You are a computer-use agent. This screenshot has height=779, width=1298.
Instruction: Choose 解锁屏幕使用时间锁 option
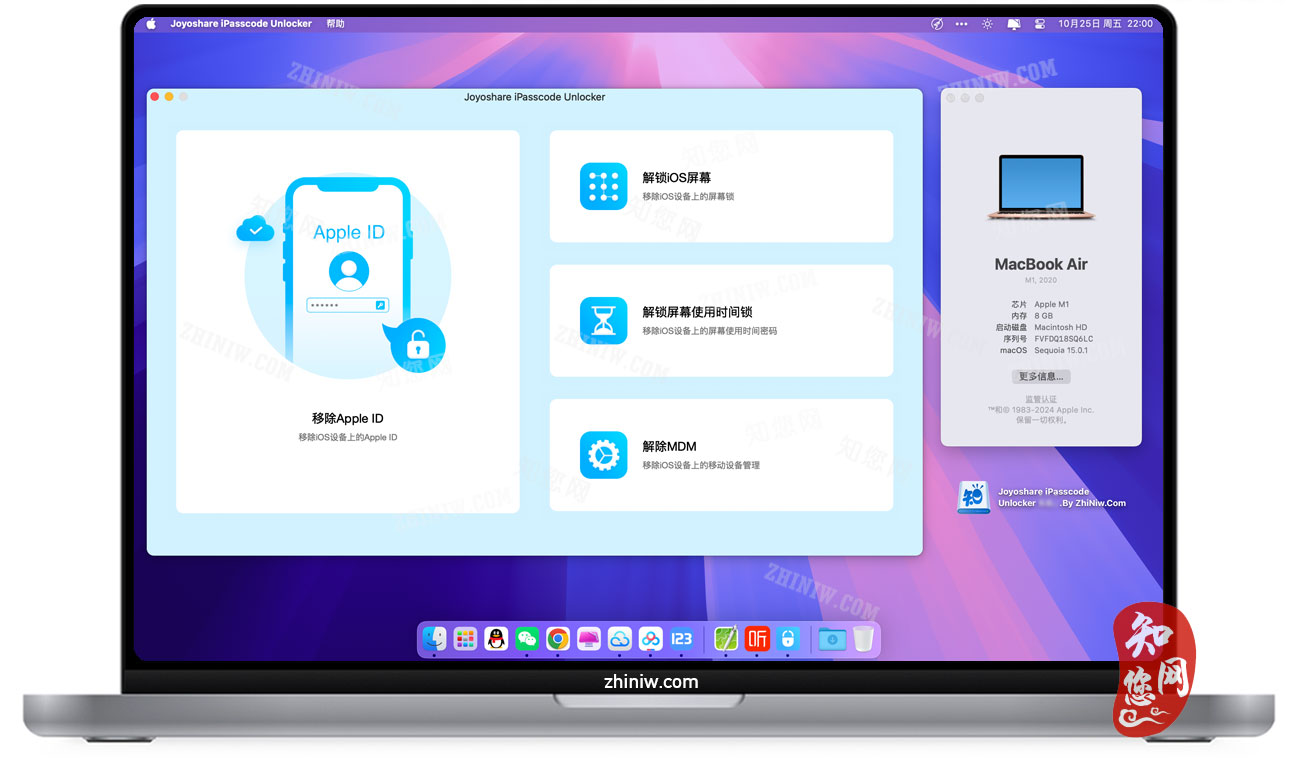(721, 320)
